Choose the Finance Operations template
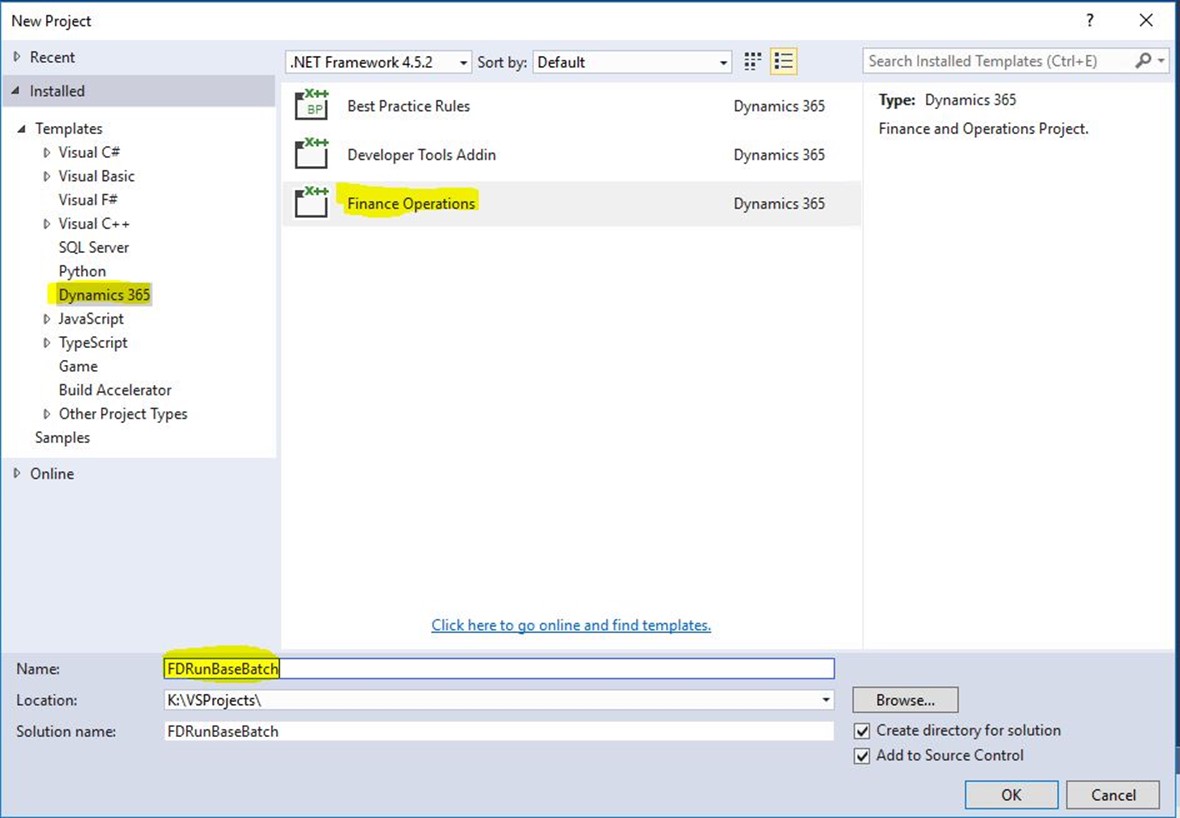Viewport: 1180px width, 818px height. 572,203
